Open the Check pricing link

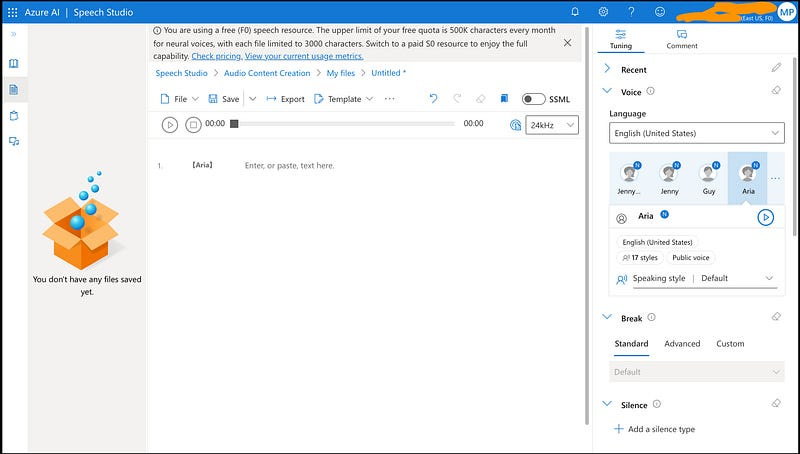[216, 56]
